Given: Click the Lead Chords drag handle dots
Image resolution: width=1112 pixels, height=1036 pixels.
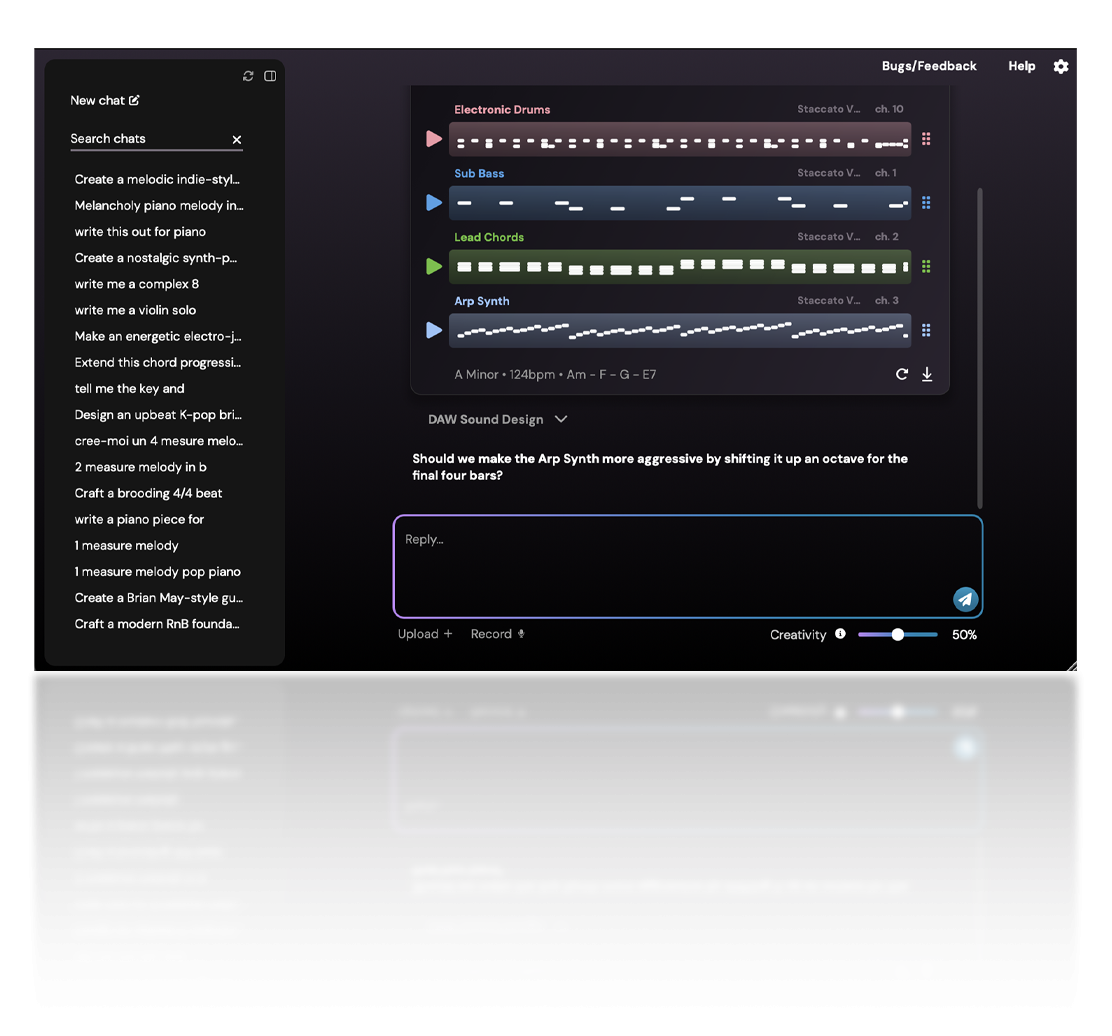Looking at the screenshot, I should (926, 267).
